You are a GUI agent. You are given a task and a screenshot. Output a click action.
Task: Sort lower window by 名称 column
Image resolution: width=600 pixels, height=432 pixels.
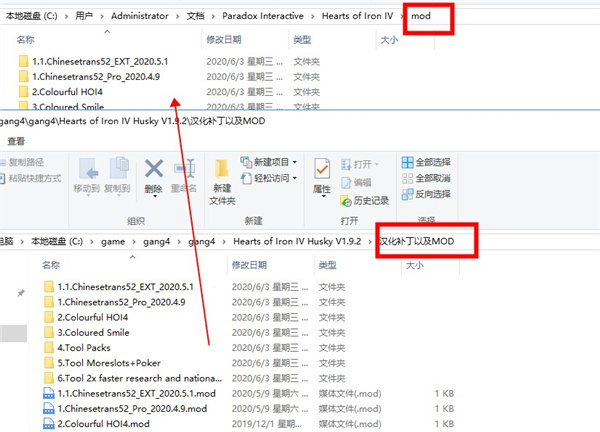coord(51,265)
